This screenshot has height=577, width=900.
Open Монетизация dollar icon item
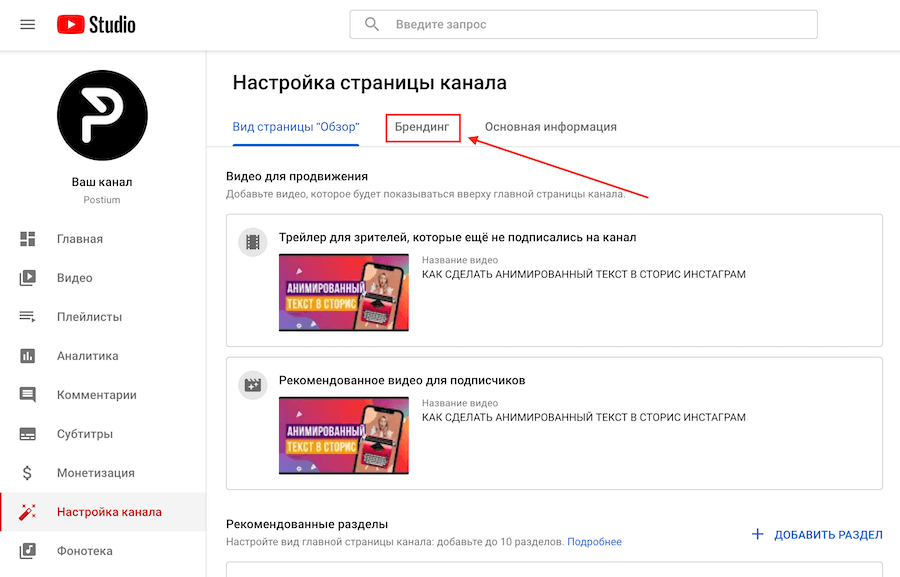[x=28, y=473]
